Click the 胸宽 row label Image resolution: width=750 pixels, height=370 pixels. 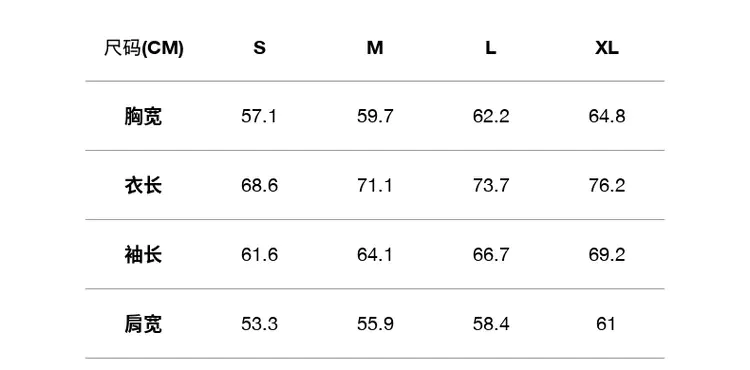143,116
